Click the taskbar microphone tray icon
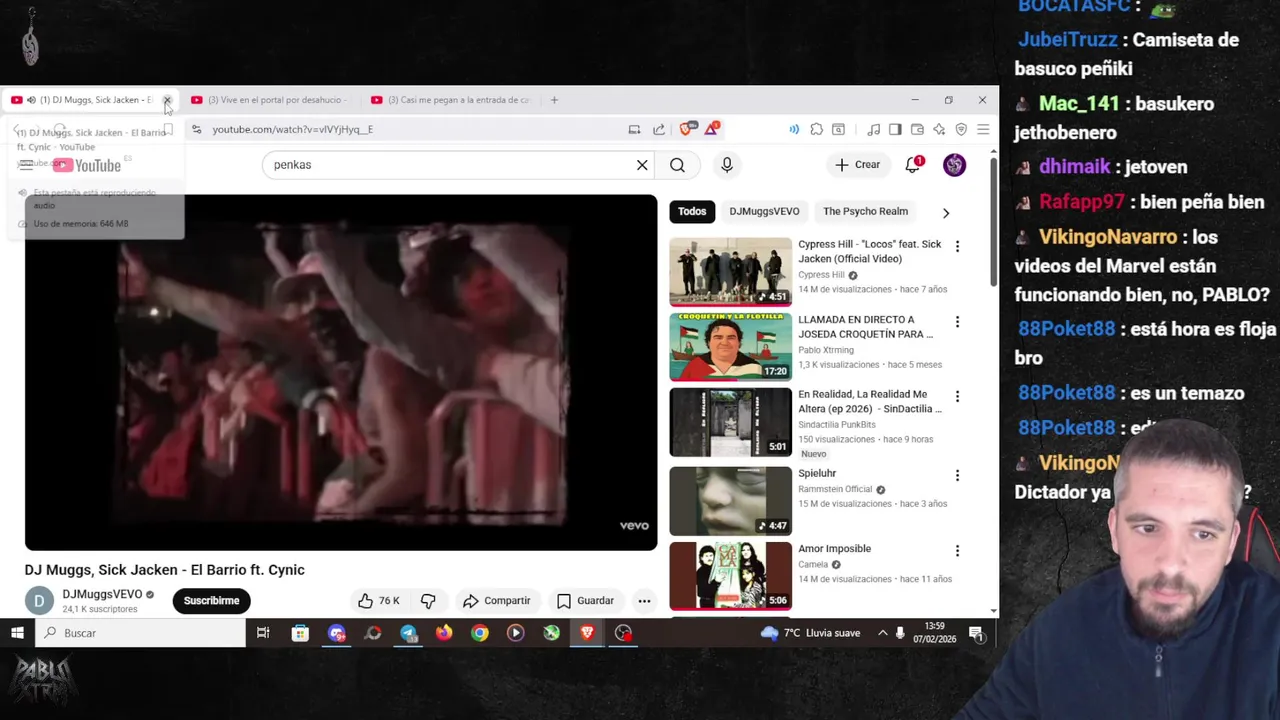Image resolution: width=1280 pixels, height=720 pixels. tap(900, 633)
